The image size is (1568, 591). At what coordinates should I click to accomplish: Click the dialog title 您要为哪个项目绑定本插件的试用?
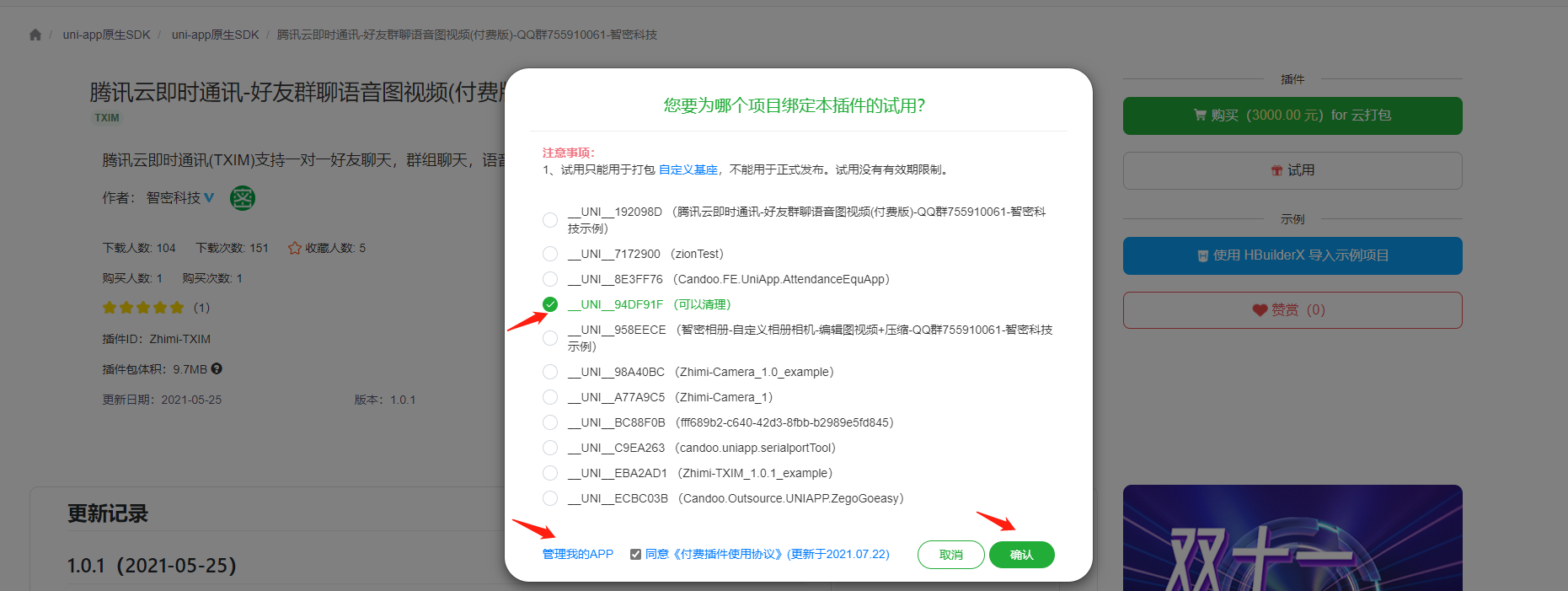795,105
